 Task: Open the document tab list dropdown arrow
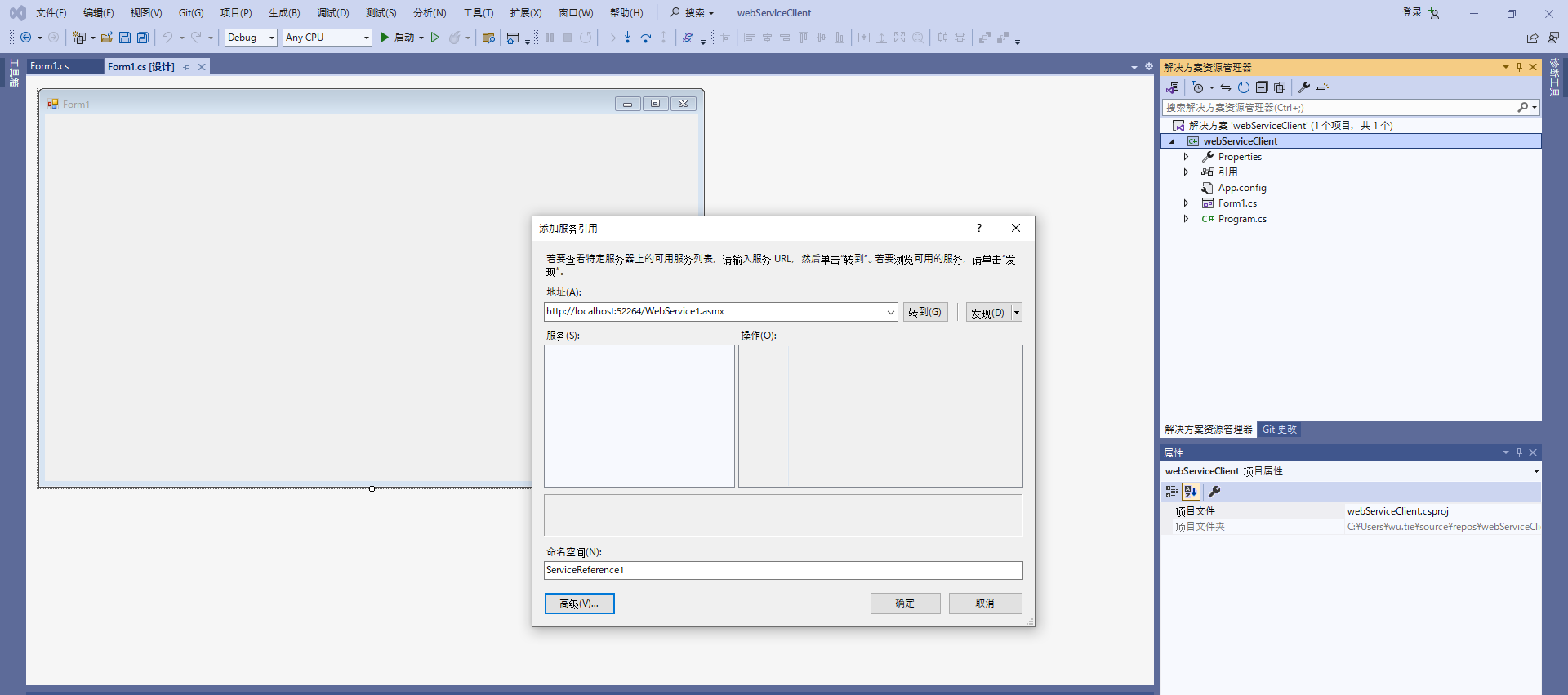(x=1134, y=67)
